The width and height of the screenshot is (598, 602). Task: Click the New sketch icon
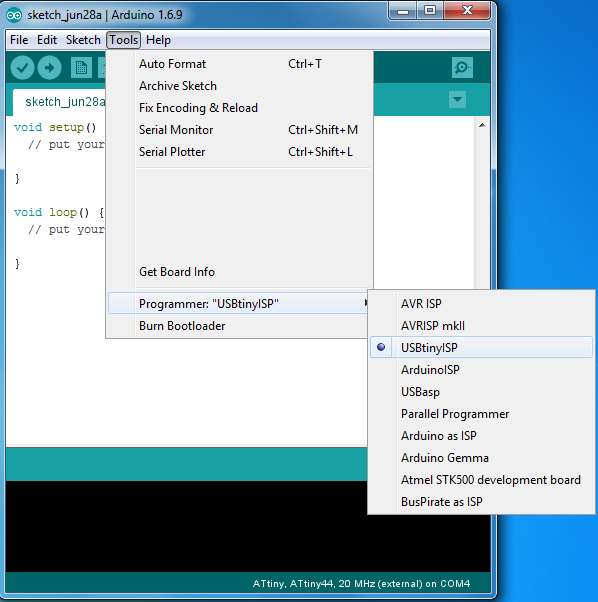point(81,68)
